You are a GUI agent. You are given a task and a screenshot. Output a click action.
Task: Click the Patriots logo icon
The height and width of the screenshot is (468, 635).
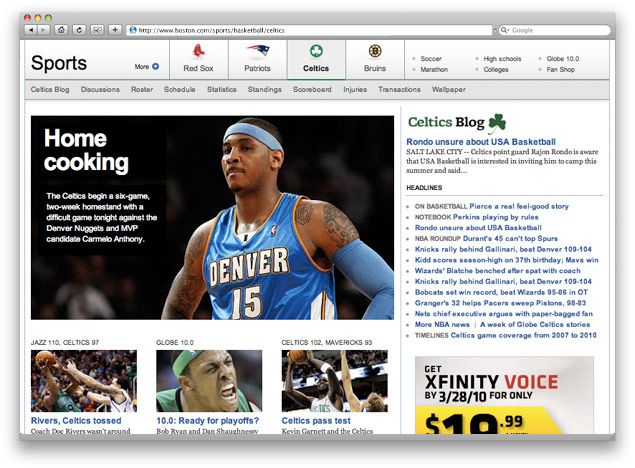click(x=258, y=51)
